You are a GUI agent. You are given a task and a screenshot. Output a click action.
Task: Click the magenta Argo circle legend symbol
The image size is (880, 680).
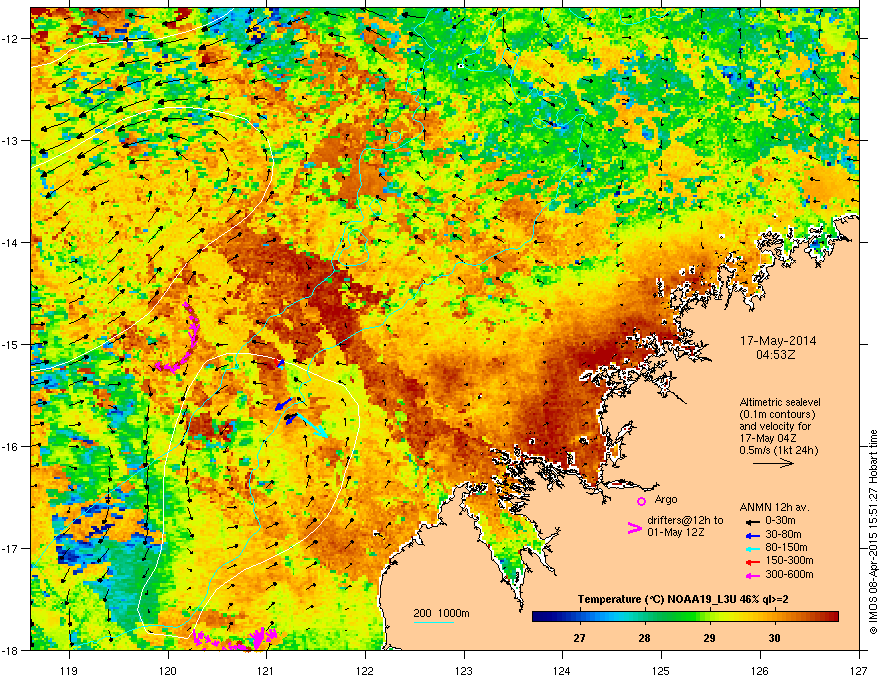641,501
